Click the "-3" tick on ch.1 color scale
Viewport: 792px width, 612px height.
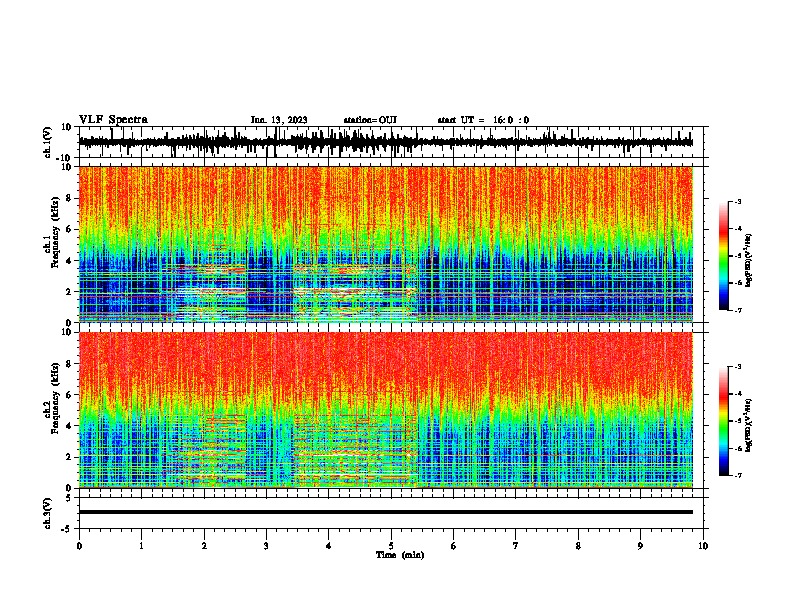pos(738,201)
